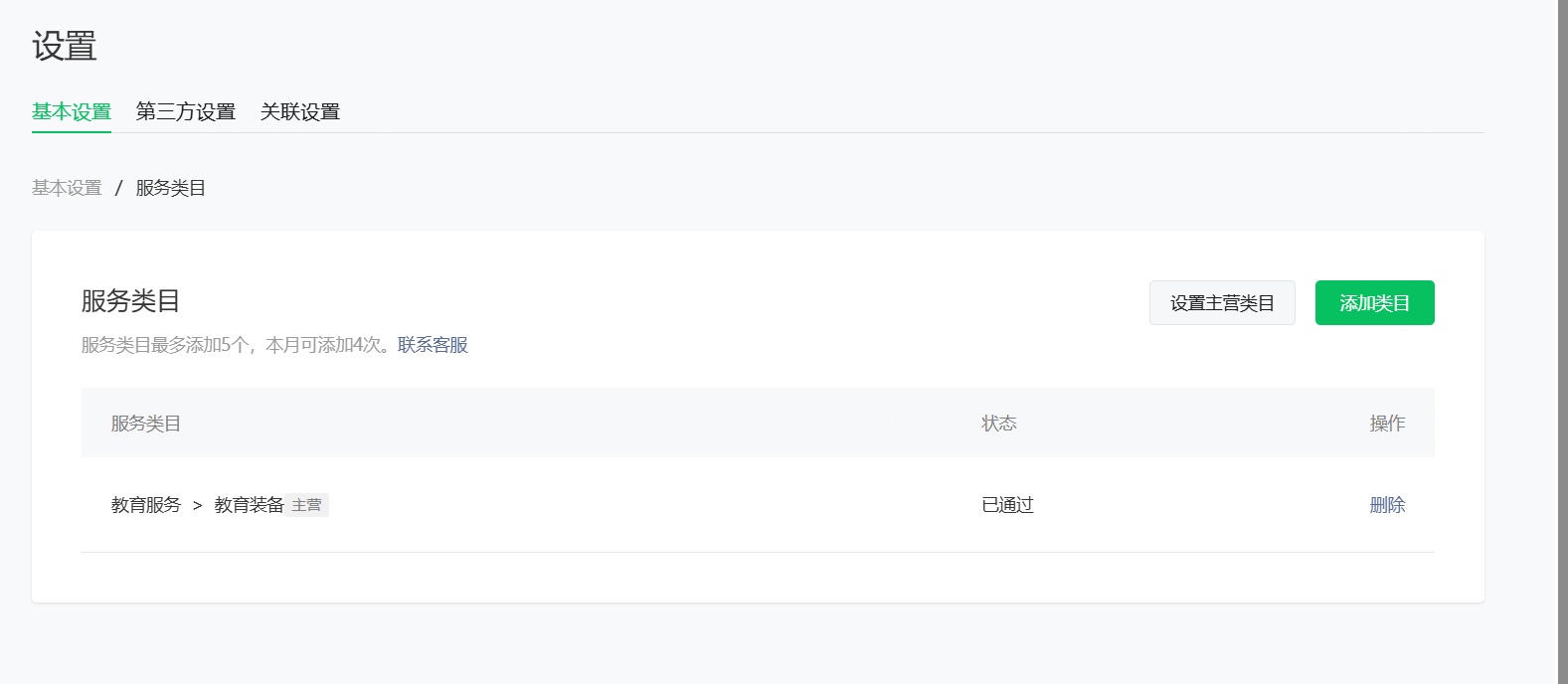The height and width of the screenshot is (684, 1568).
Task: Go back via 基本设置 breadcrumb link
Action: [67, 188]
